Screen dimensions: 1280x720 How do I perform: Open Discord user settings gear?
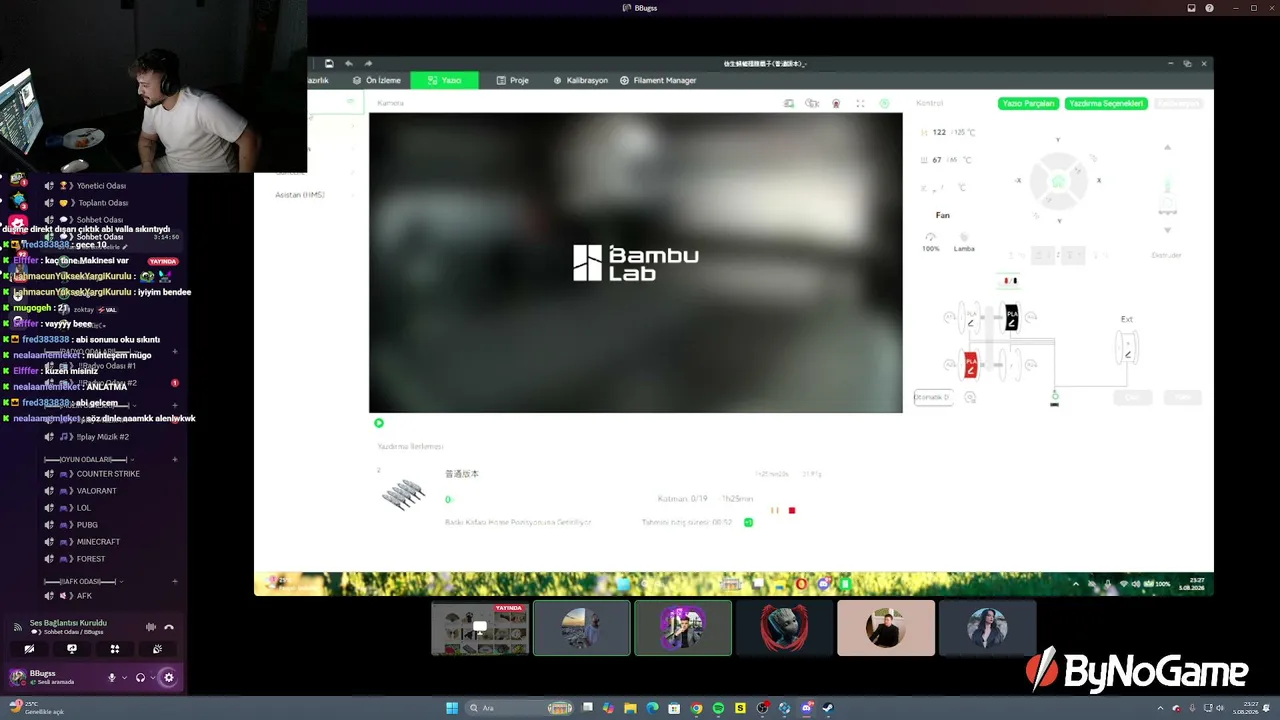168,678
